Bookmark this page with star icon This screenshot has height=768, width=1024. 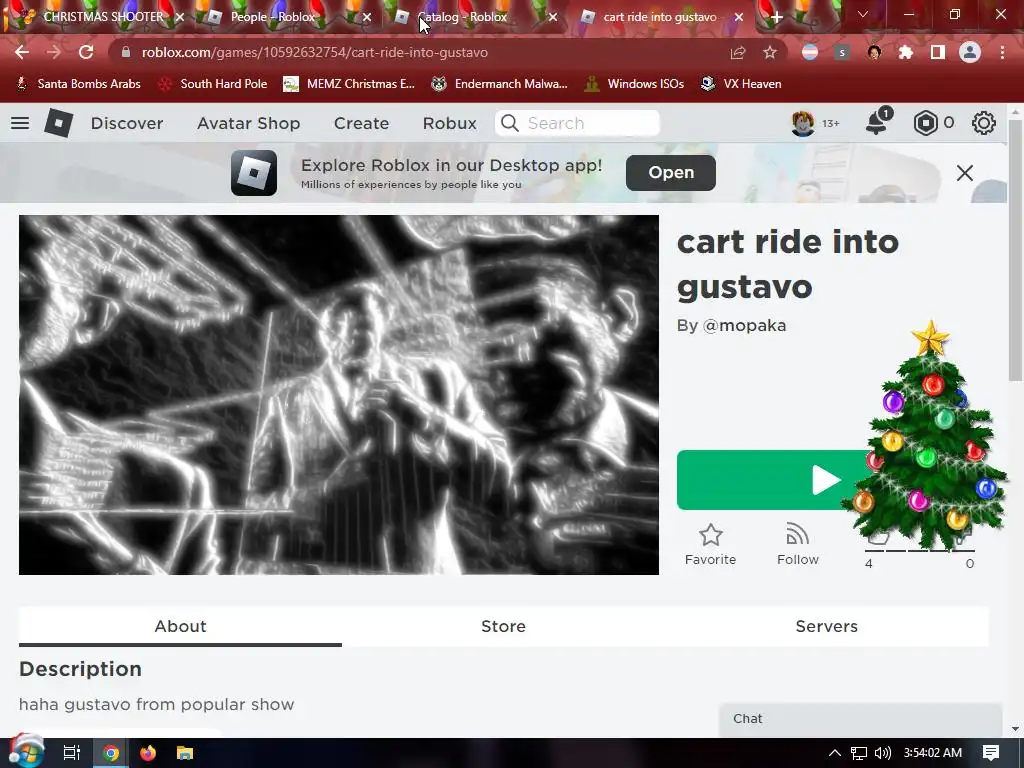pyautogui.click(x=770, y=52)
